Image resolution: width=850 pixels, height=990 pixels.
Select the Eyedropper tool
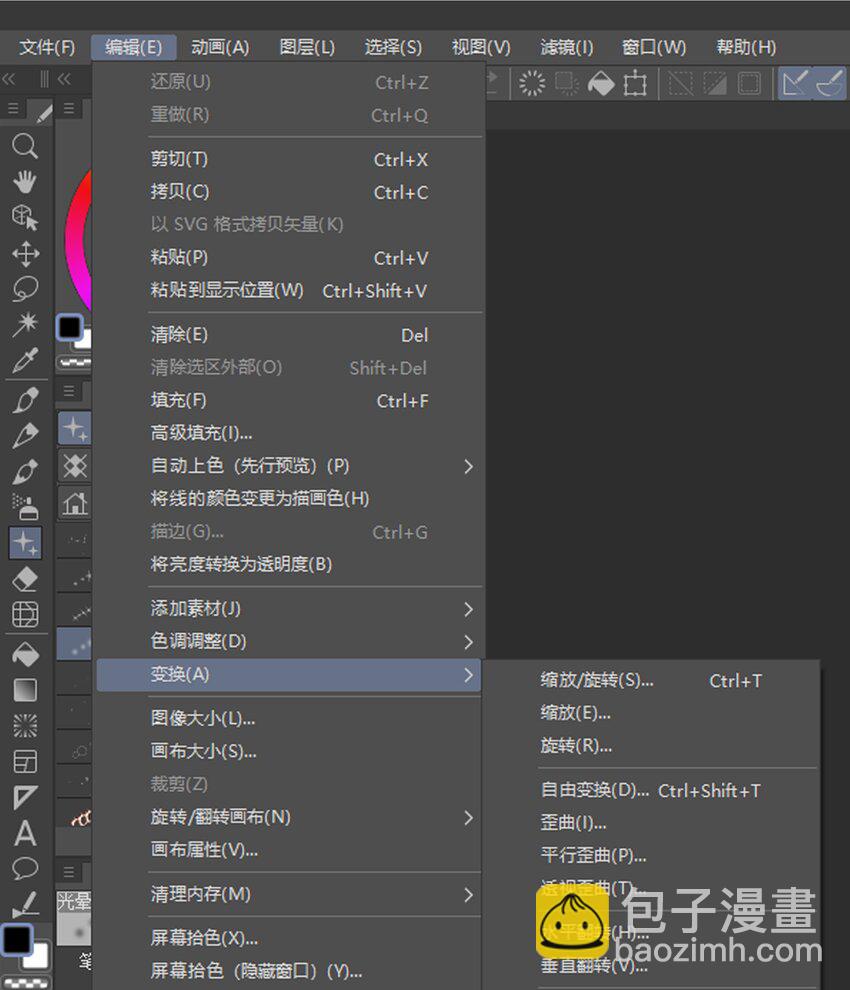pyautogui.click(x=25, y=360)
